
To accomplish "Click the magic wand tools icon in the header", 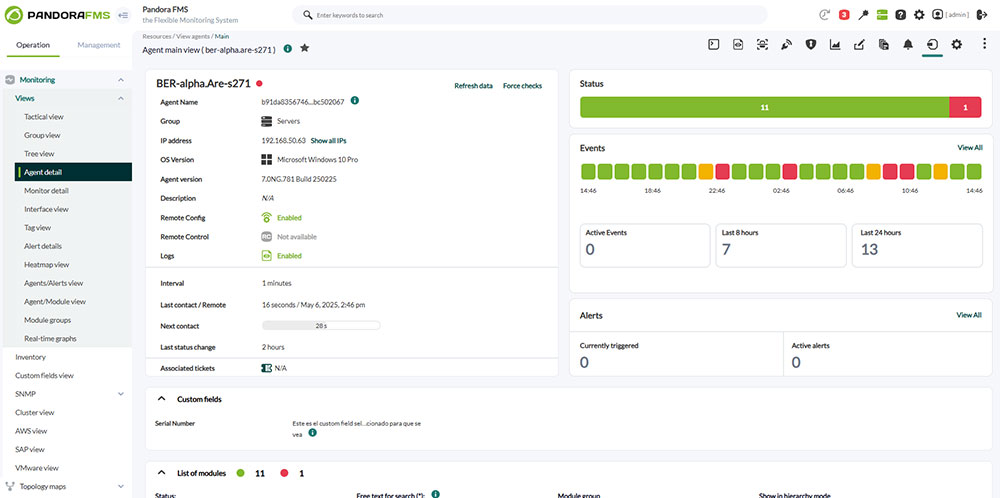I will pos(863,14).
